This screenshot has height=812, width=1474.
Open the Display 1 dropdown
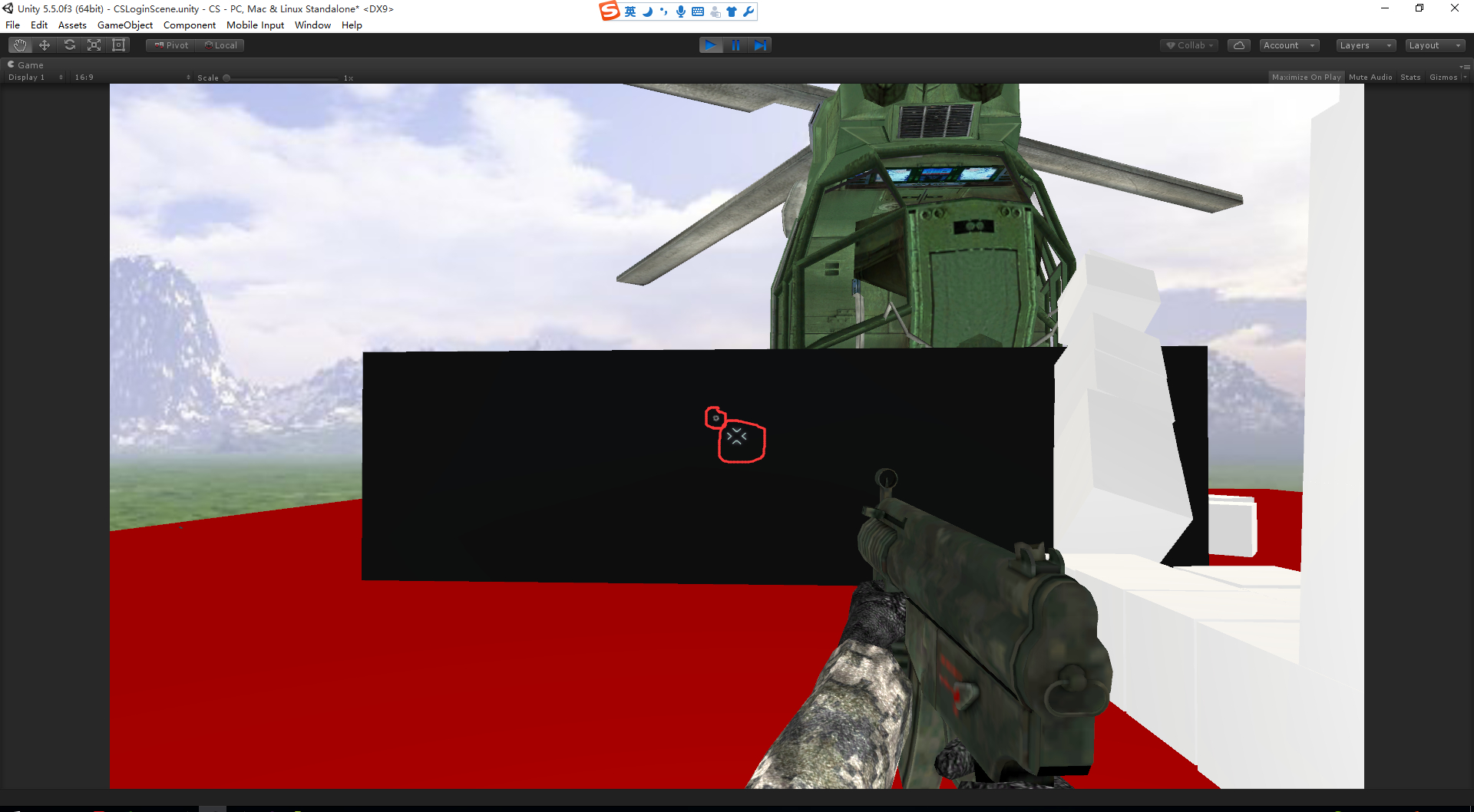tap(35, 78)
